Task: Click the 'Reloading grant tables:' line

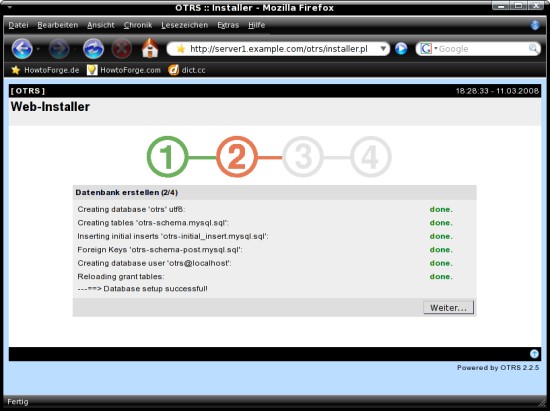Action: pyautogui.click(x=121, y=276)
